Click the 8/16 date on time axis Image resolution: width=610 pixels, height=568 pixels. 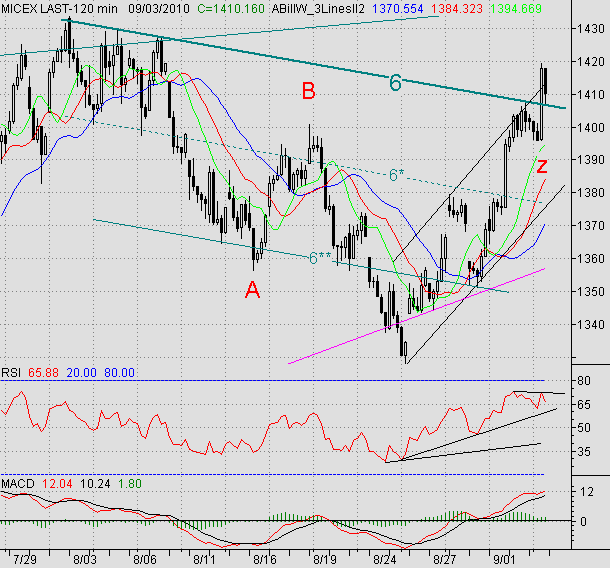(264, 552)
